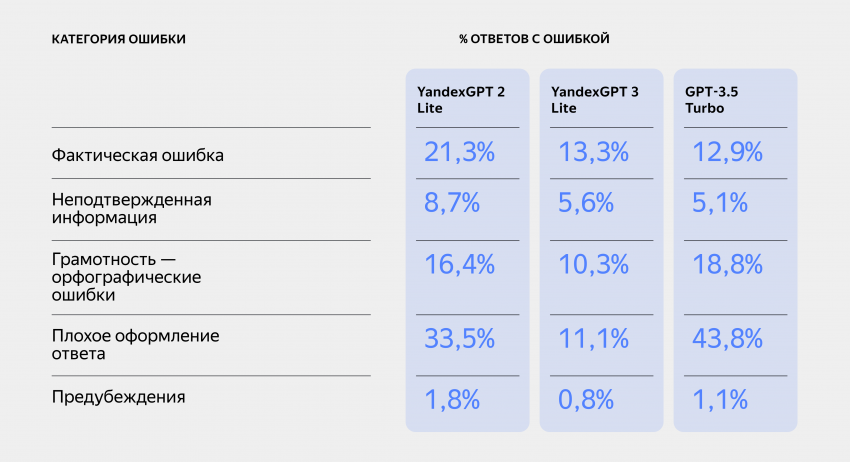Click the "Фактическая ошибка" row label
Viewport: 850px width, 462px height.
tap(138, 155)
